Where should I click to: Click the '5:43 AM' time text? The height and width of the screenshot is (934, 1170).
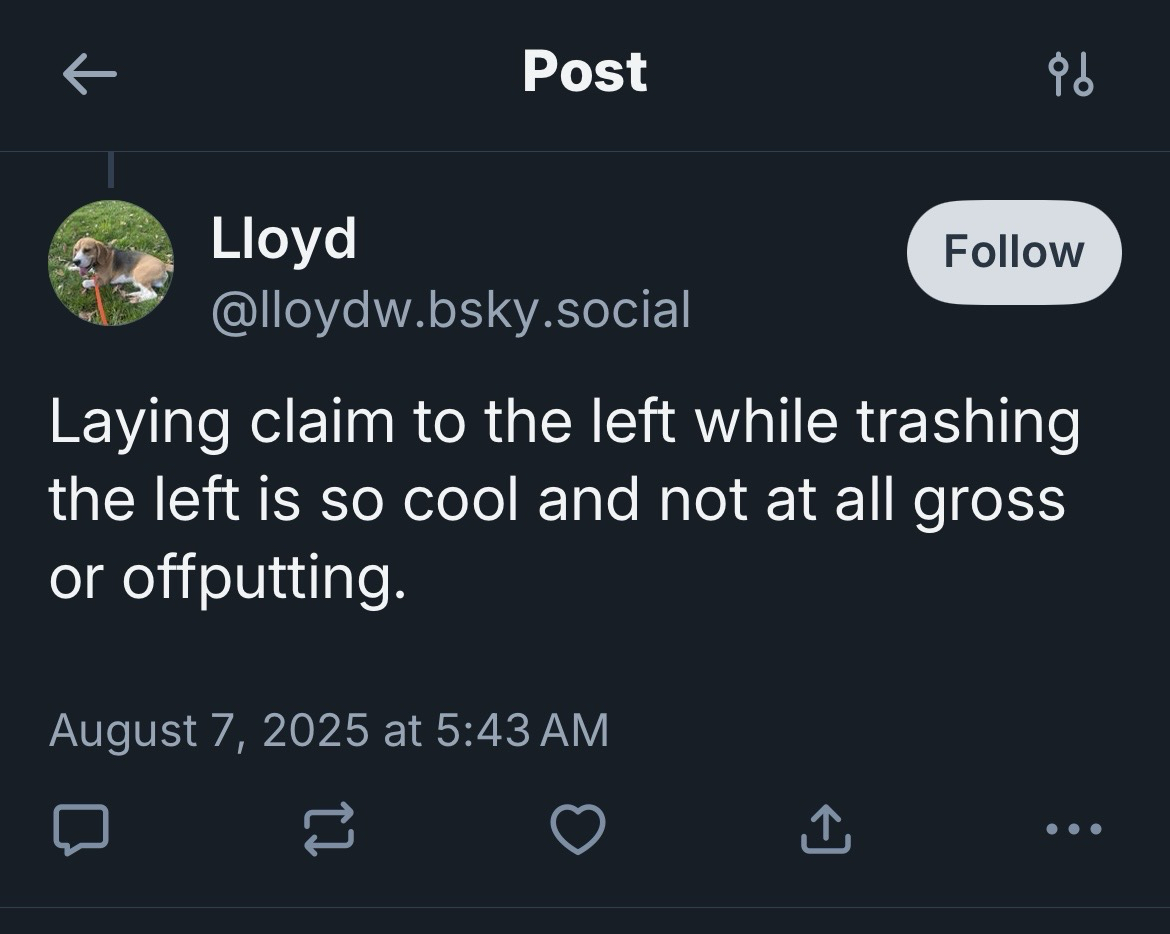(x=522, y=730)
